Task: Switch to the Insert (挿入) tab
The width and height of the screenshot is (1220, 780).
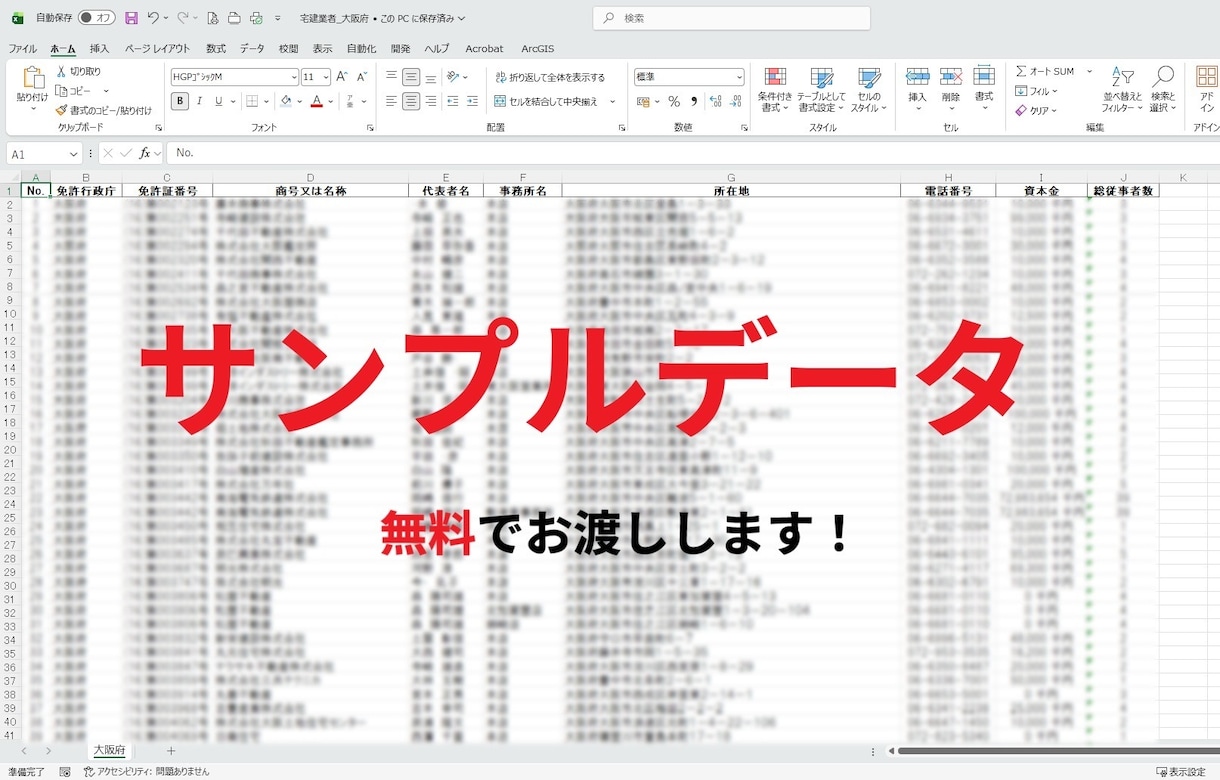Action: point(99,48)
